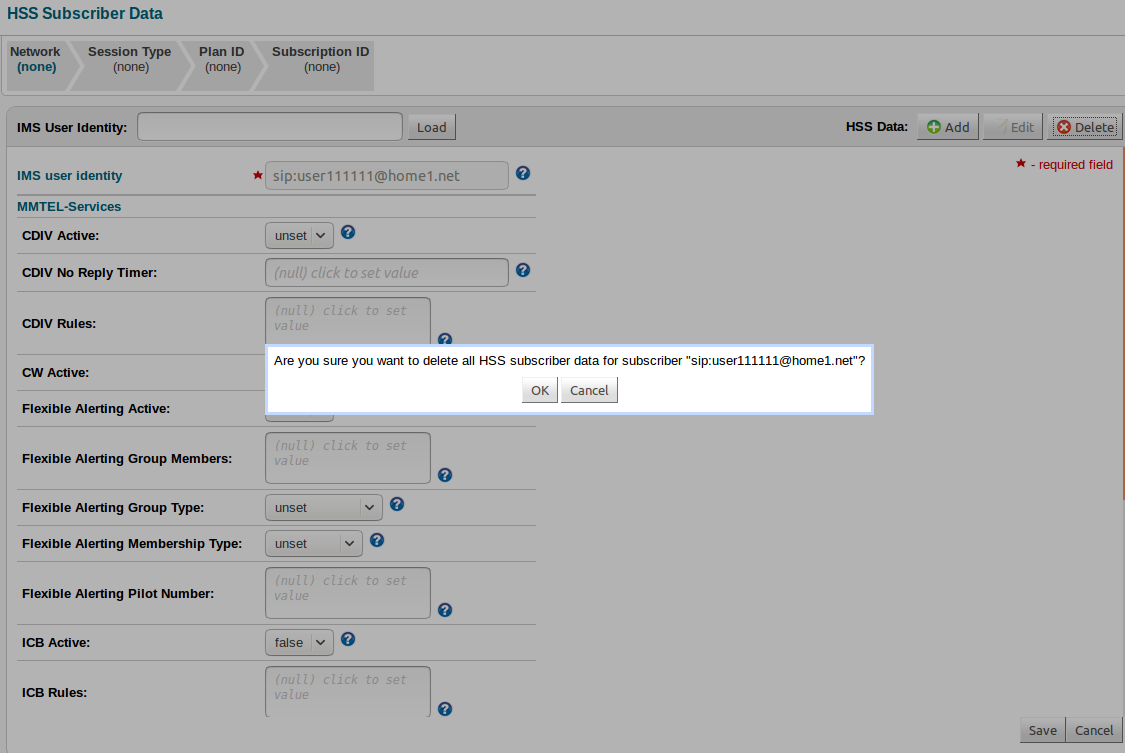The width and height of the screenshot is (1125, 753).
Task: Open help for ICB Active setting
Action: coord(347,640)
